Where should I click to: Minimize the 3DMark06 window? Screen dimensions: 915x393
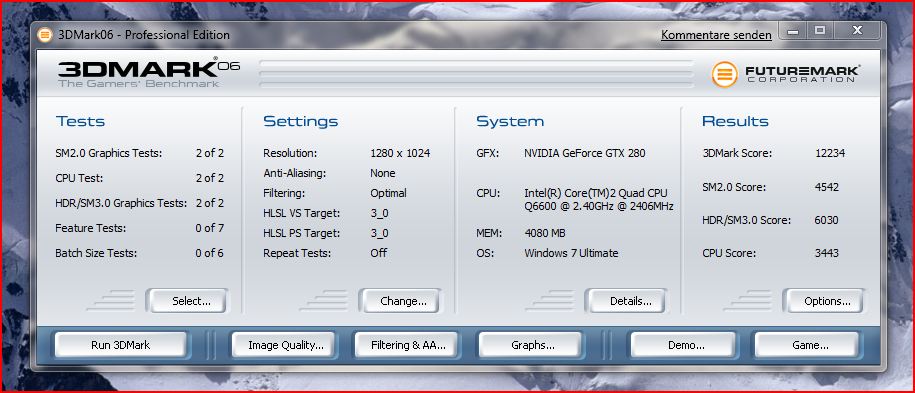click(x=792, y=32)
